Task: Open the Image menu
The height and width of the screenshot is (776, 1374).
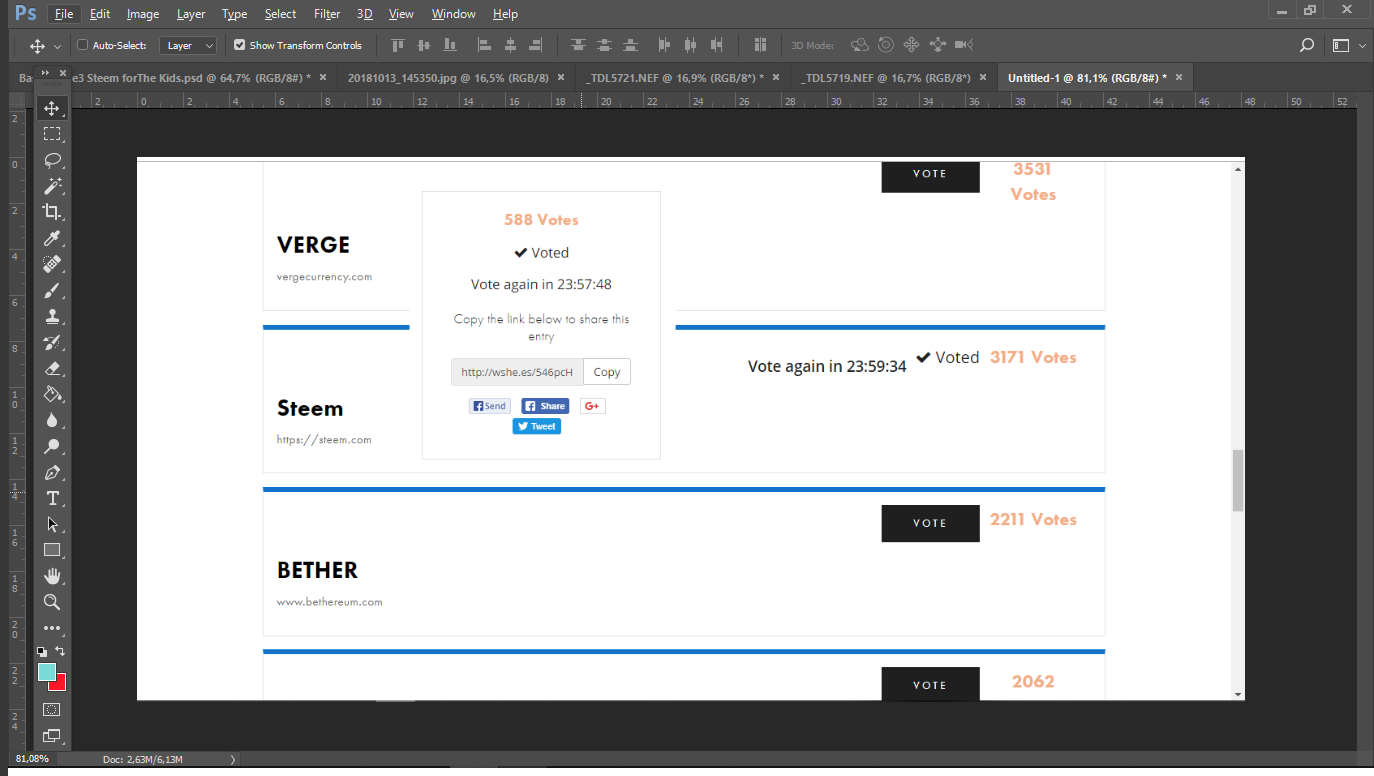Action: 143,14
